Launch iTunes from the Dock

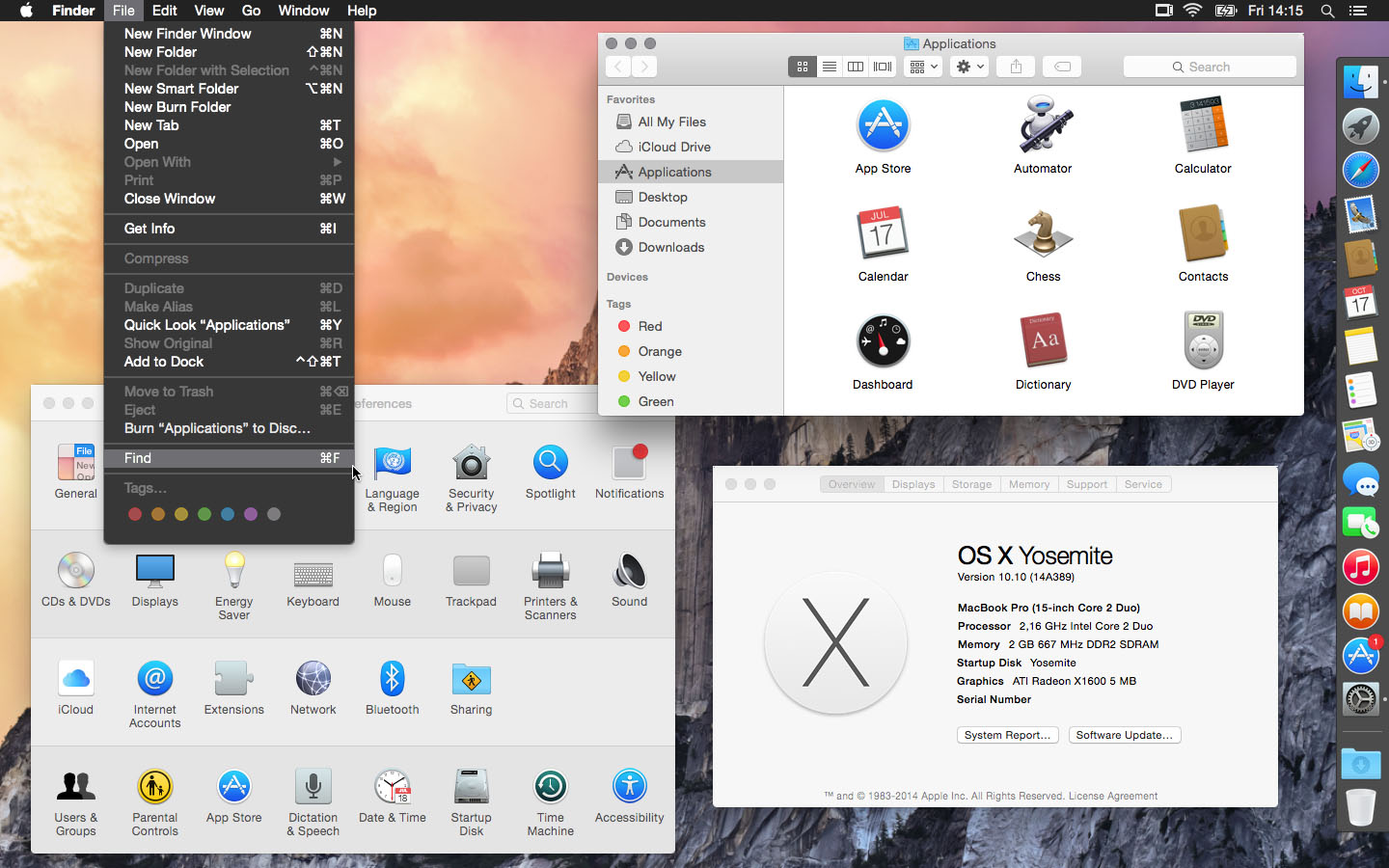(x=1360, y=566)
